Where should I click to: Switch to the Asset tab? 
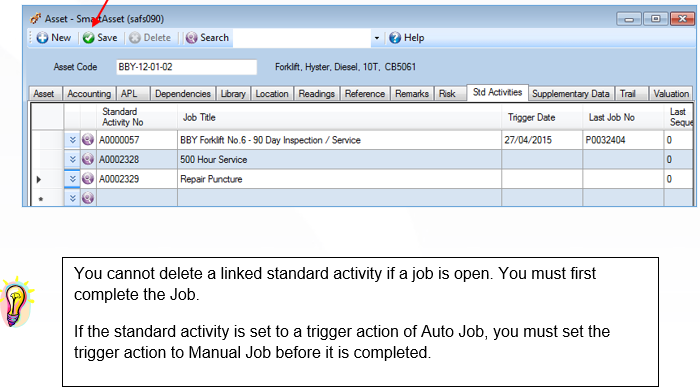tap(44, 94)
